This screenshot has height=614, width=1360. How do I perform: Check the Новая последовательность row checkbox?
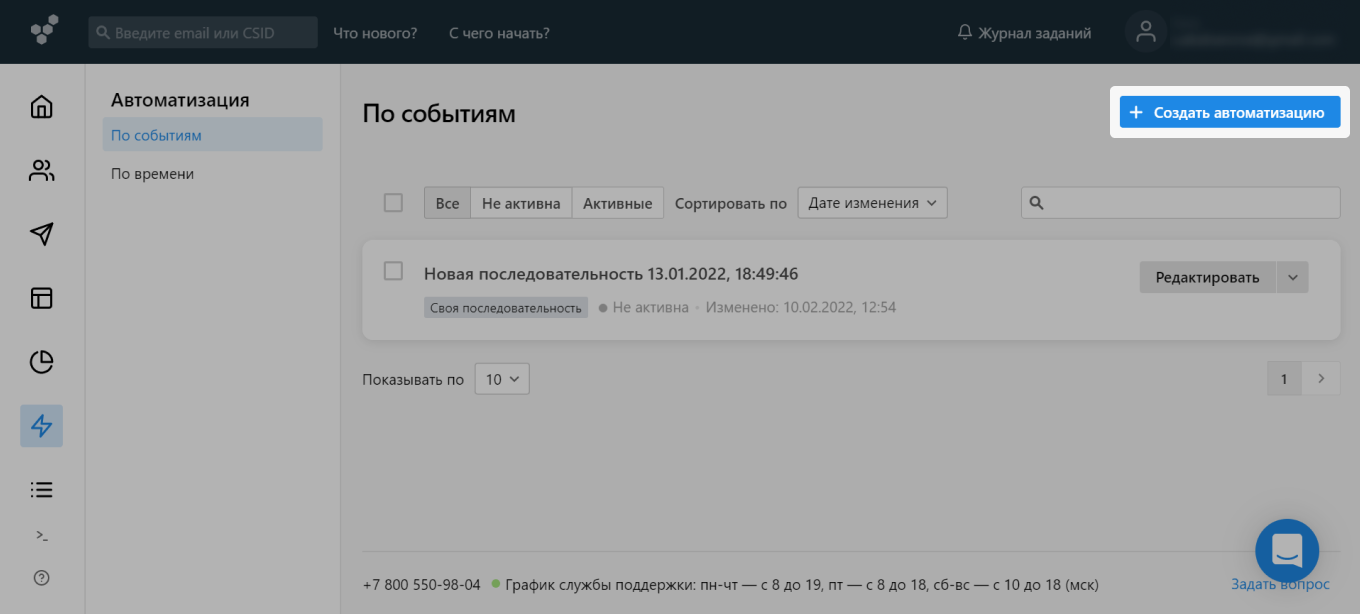393,270
